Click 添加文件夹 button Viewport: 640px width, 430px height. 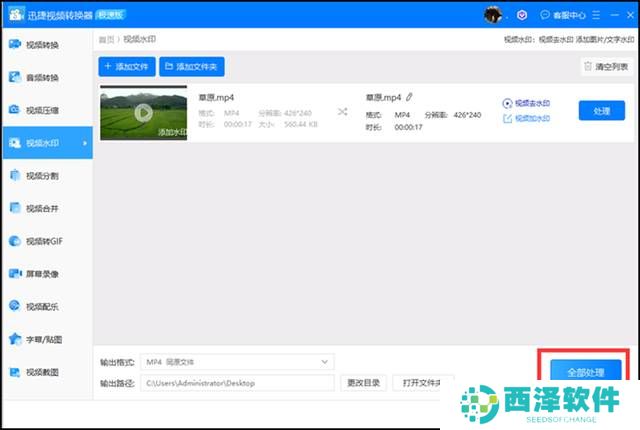point(192,66)
